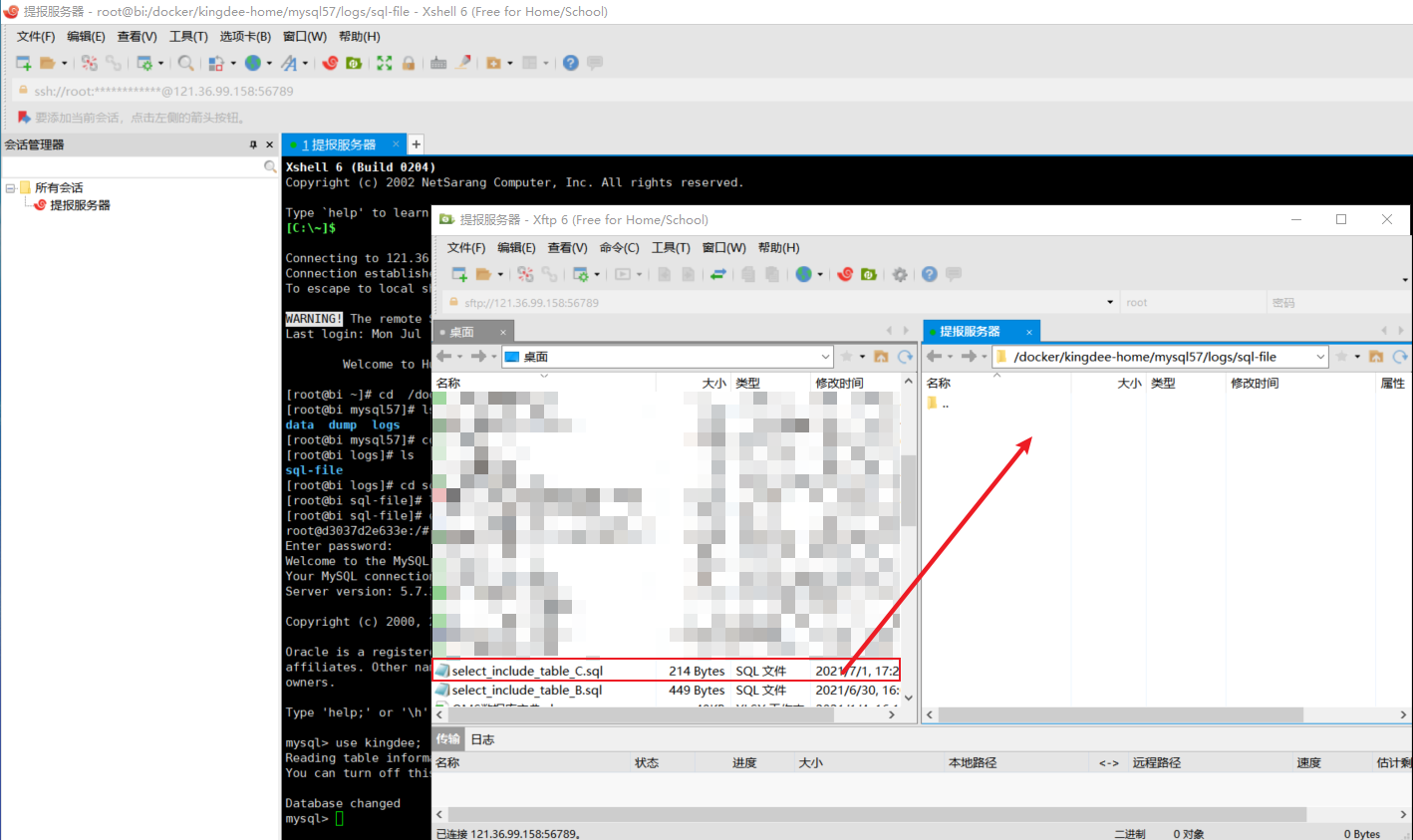Click Xshell full screen green arrows icon
Viewport: 1413px width, 840px height.
tap(385, 63)
